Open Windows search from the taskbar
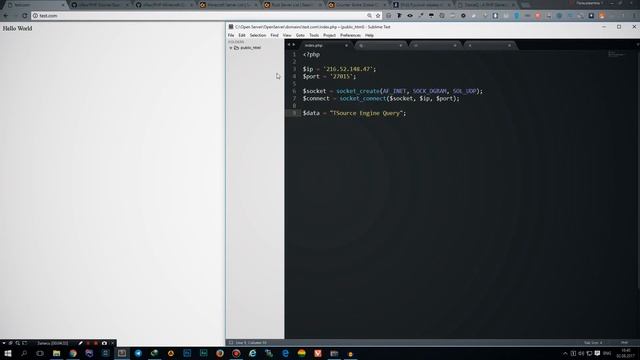640x360 pixels. coord(24,353)
